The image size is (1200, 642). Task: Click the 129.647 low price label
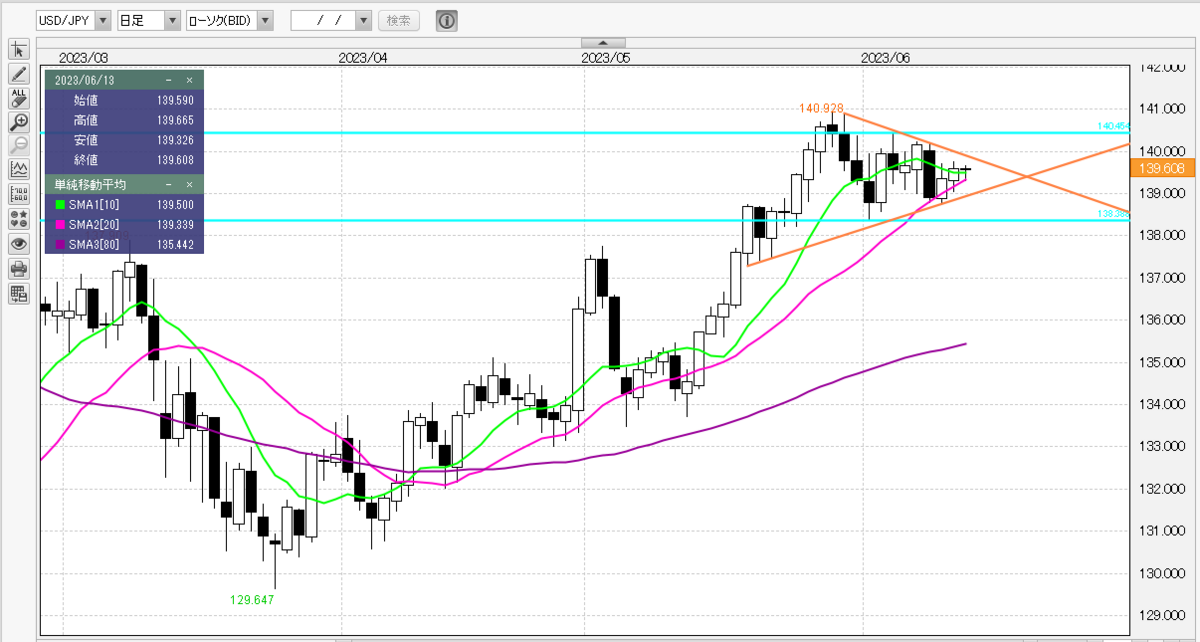click(252, 600)
